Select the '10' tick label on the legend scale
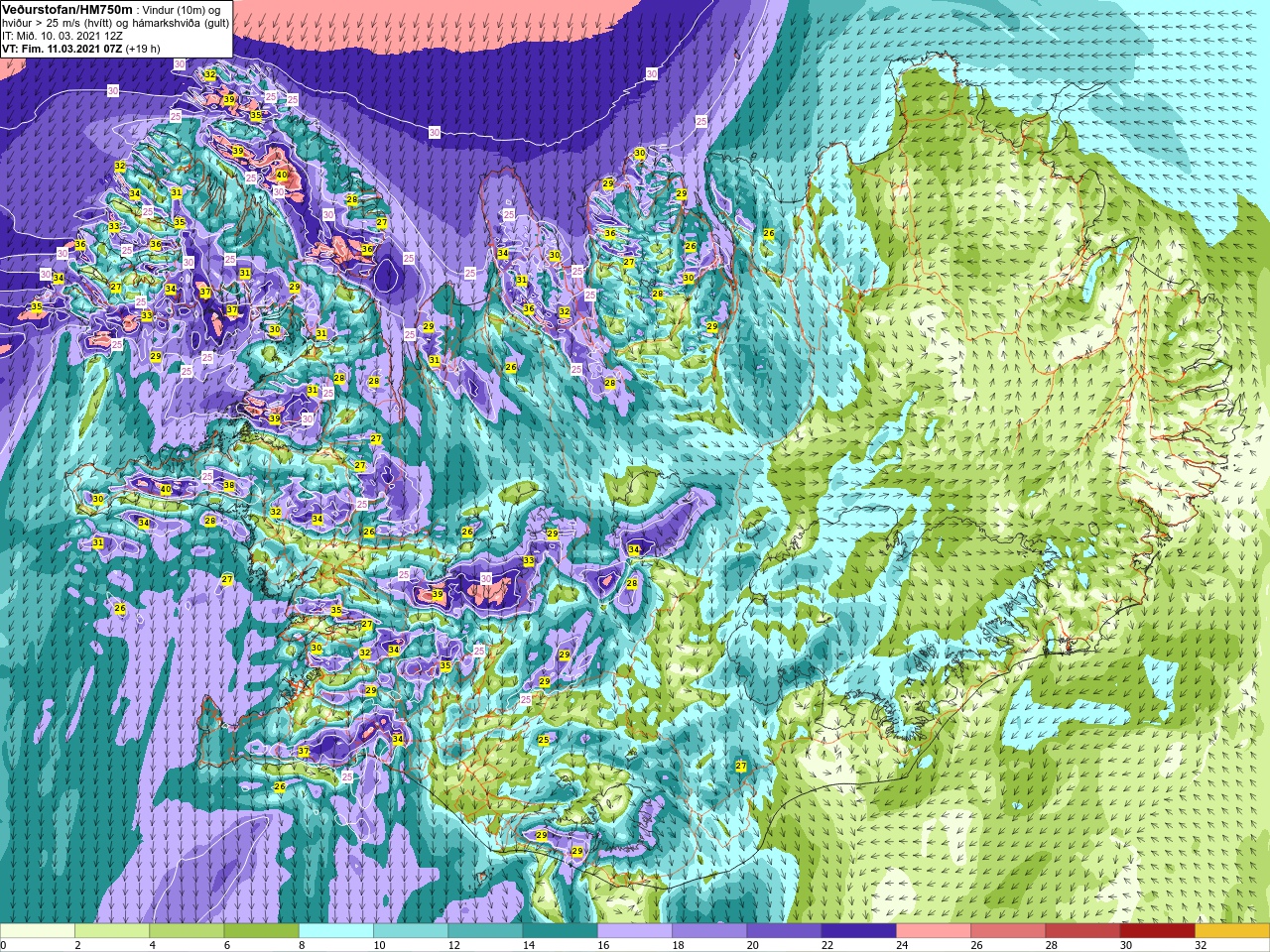 click(x=379, y=945)
